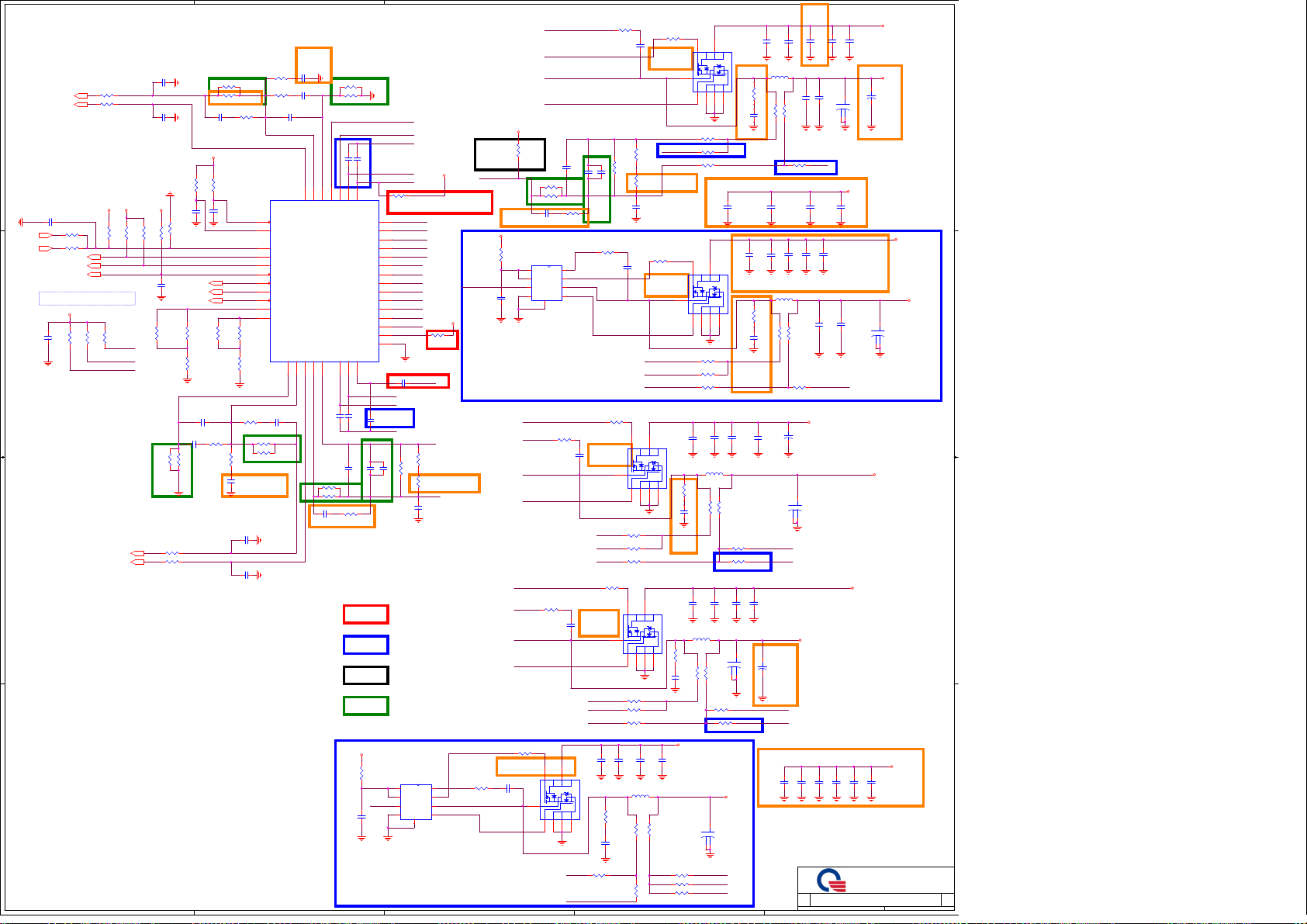Select the large central IC chip body
This screenshot has height=924, width=1307.
[324, 281]
